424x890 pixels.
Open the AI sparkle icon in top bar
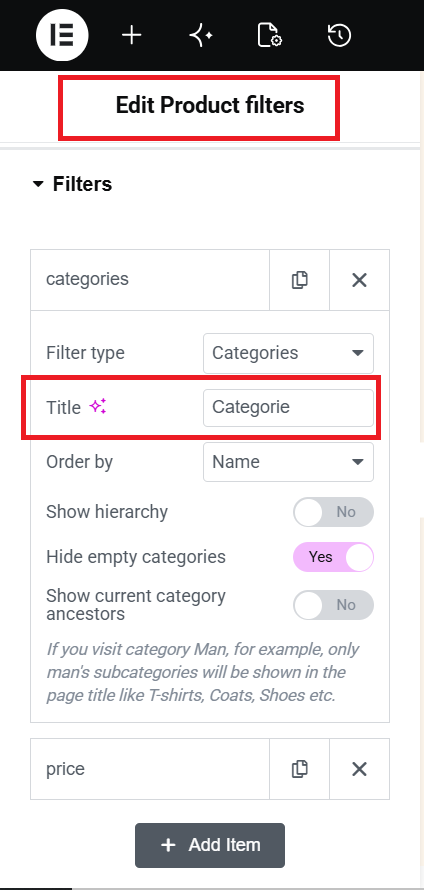201,36
